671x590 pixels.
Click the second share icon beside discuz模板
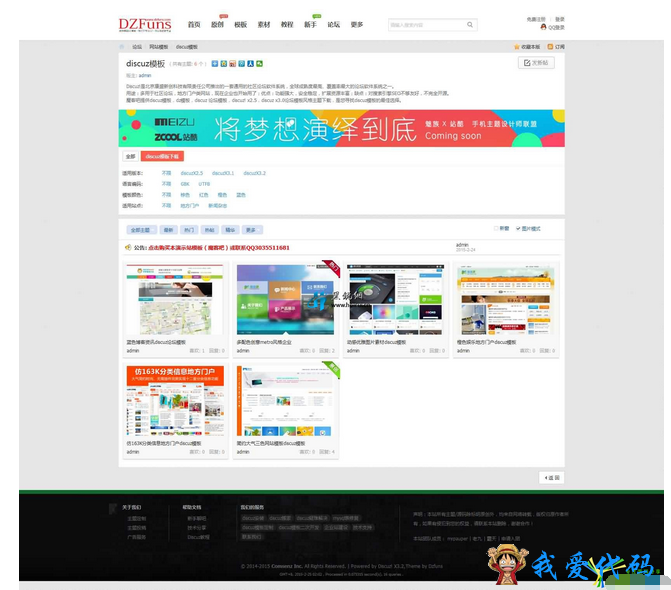click(x=224, y=64)
